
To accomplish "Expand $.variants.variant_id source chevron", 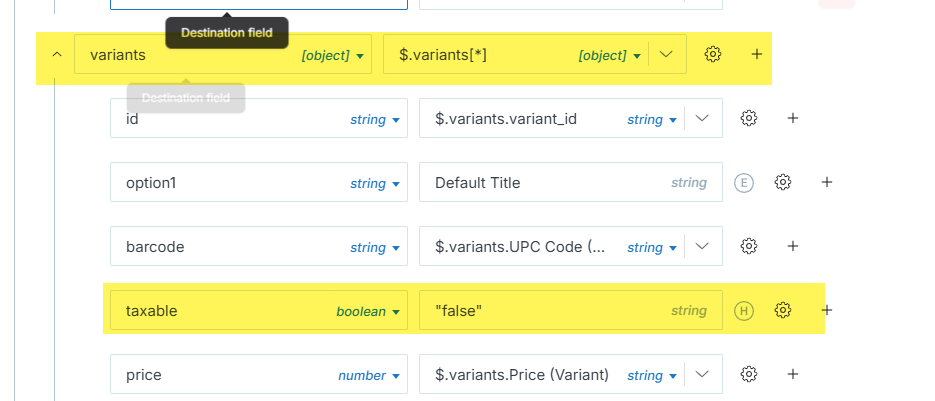I will click(x=702, y=118).
